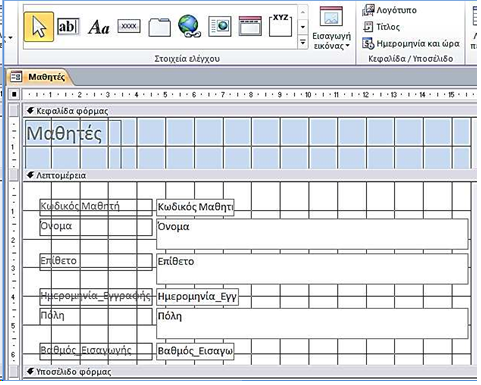481x385 pixels.
Task: Select the Επίθετο label
Action: coord(96,262)
